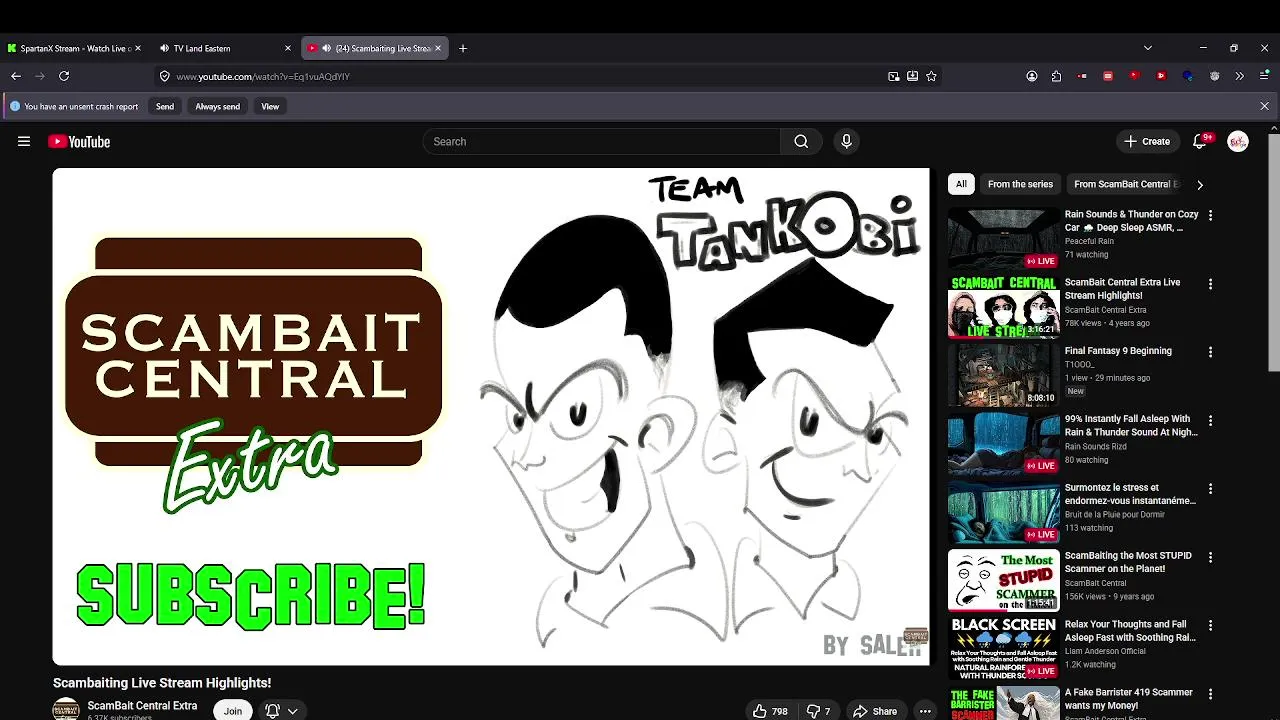Focus the YouTube search field
Image resolution: width=1280 pixels, height=720 pixels.
pos(602,142)
